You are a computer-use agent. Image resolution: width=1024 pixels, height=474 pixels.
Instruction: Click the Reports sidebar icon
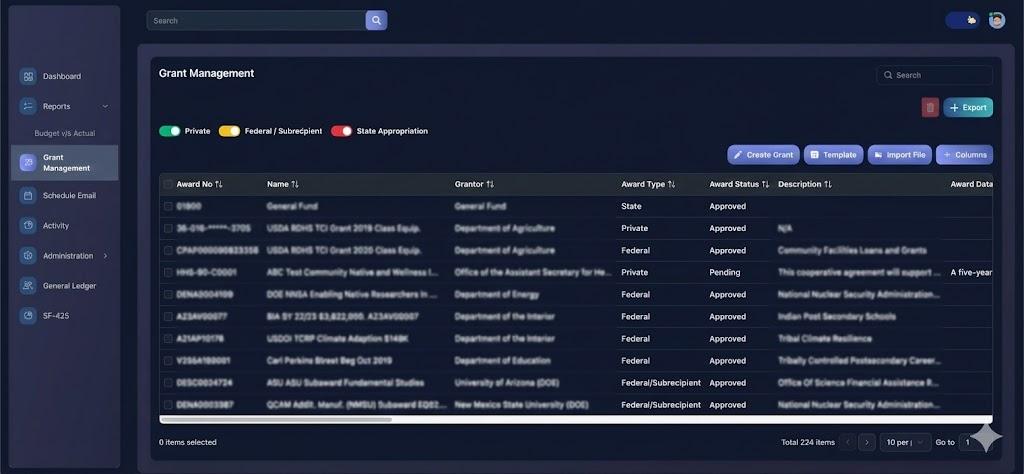(x=28, y=106)
